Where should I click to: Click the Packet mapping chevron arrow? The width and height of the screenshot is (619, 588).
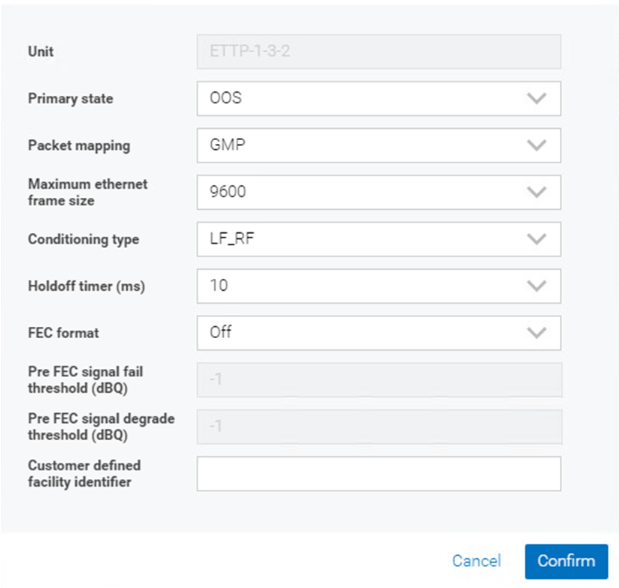click(x=537, y=145)
